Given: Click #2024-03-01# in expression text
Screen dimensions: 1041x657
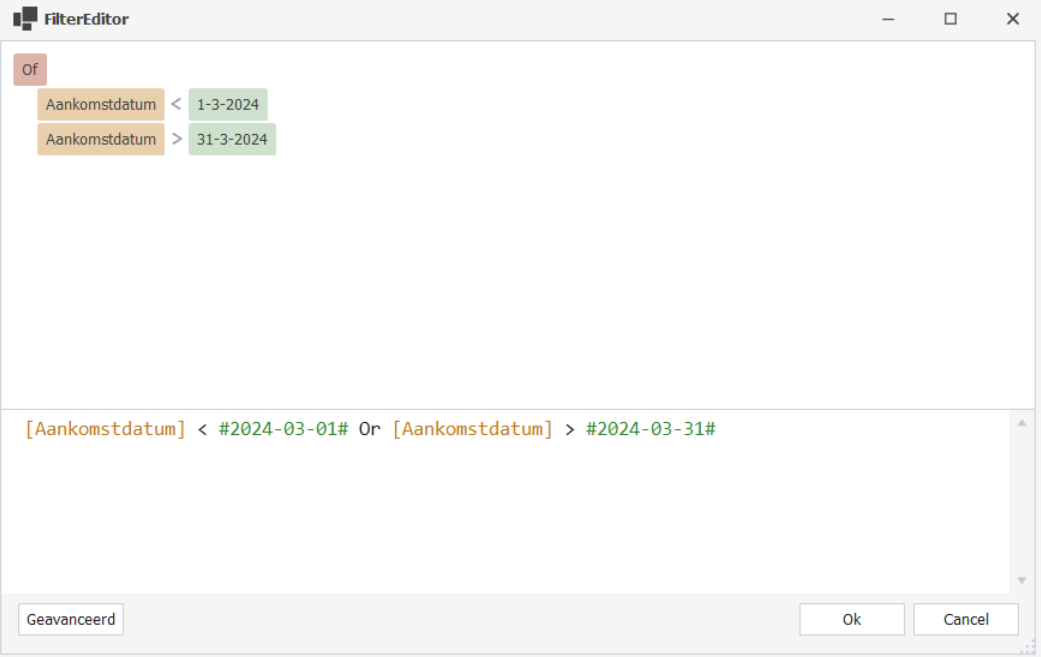Looking at the screenshot, I should click(283, 429).
